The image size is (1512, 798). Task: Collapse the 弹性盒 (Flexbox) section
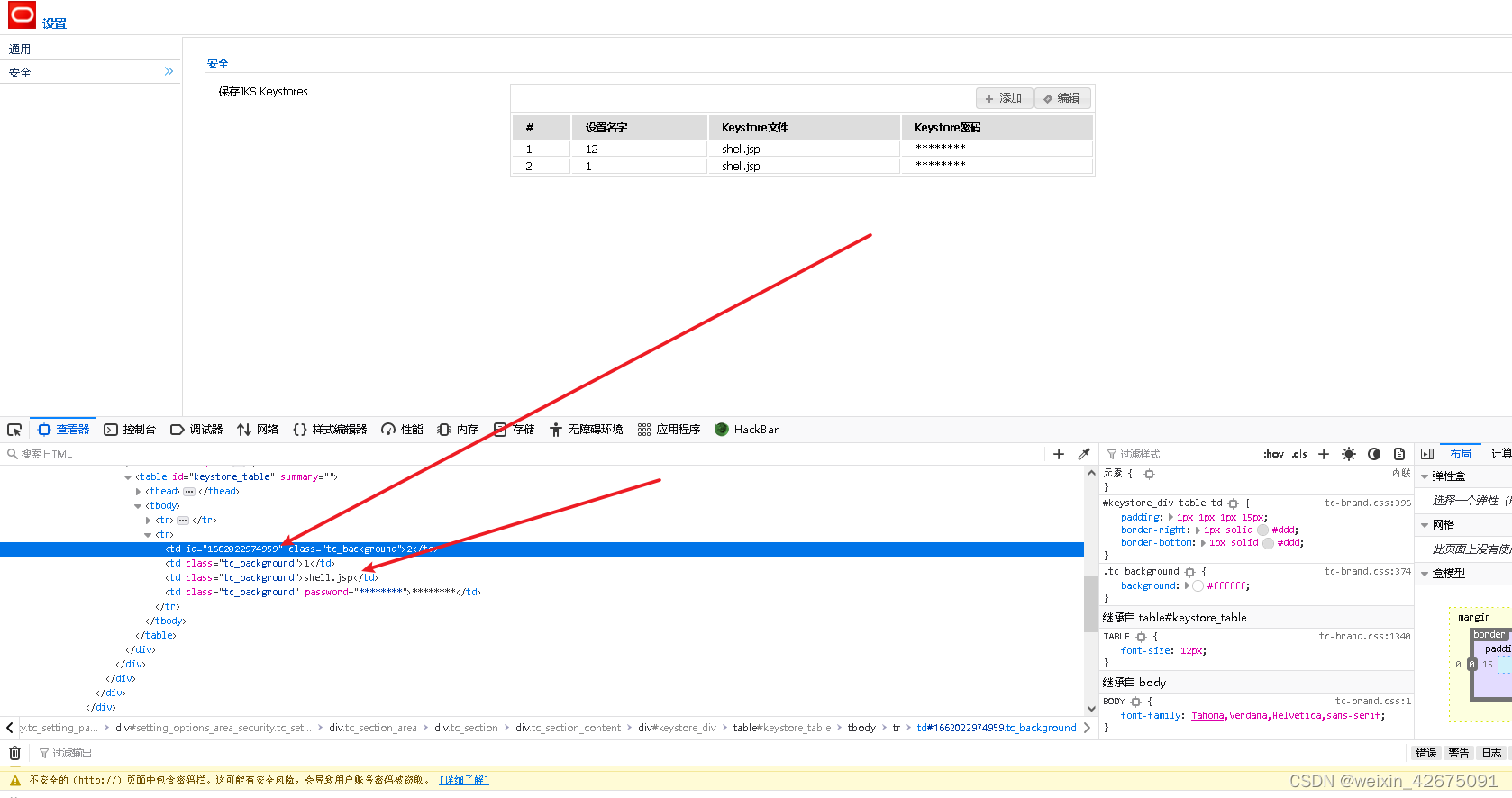point(1425,476)
